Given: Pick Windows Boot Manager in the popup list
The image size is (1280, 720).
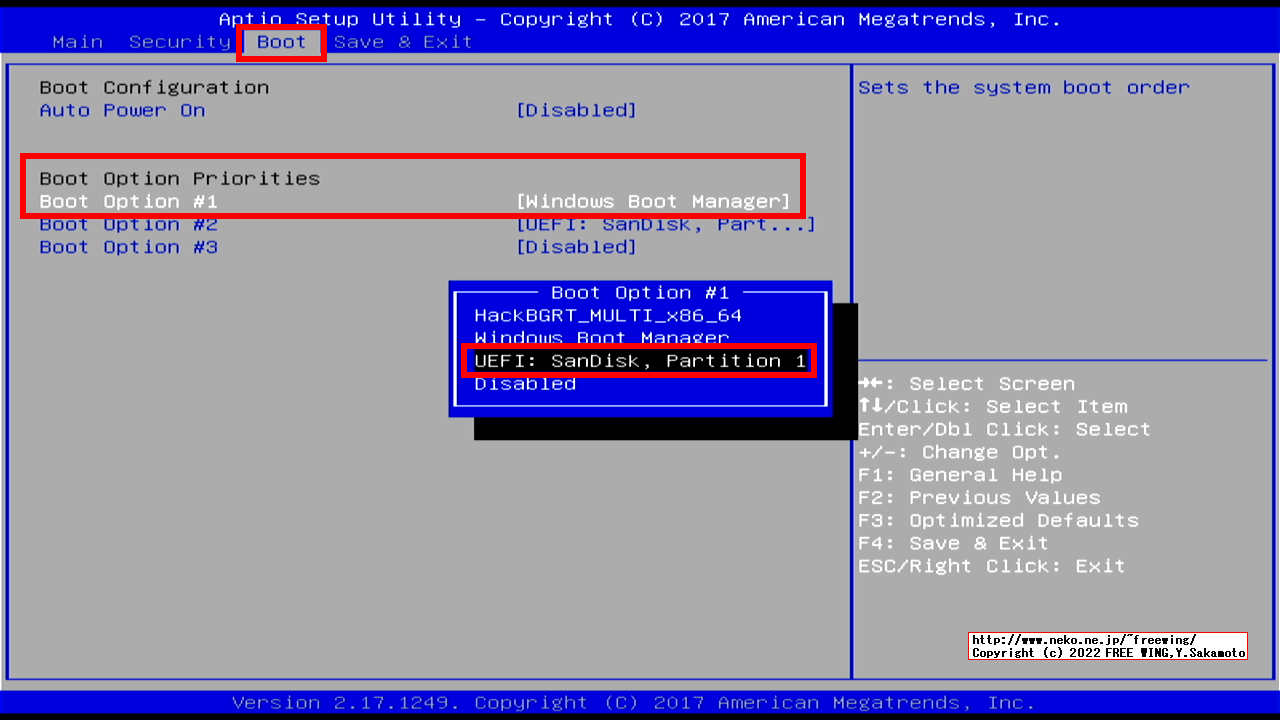Looking at the screenshot, I should (x=601, y=338).
